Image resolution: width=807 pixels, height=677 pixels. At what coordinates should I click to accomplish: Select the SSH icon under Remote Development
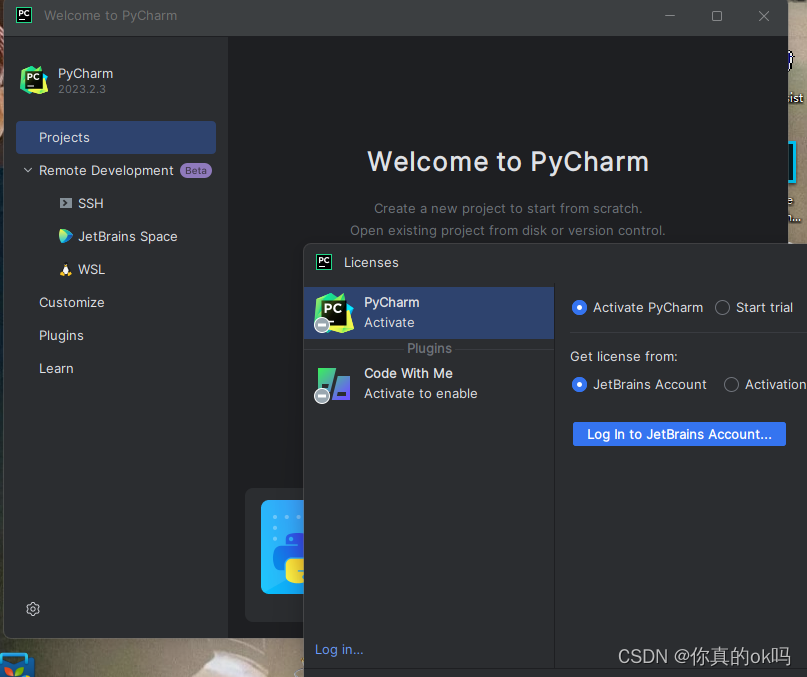pyautogui.click(x=65, y=203)
